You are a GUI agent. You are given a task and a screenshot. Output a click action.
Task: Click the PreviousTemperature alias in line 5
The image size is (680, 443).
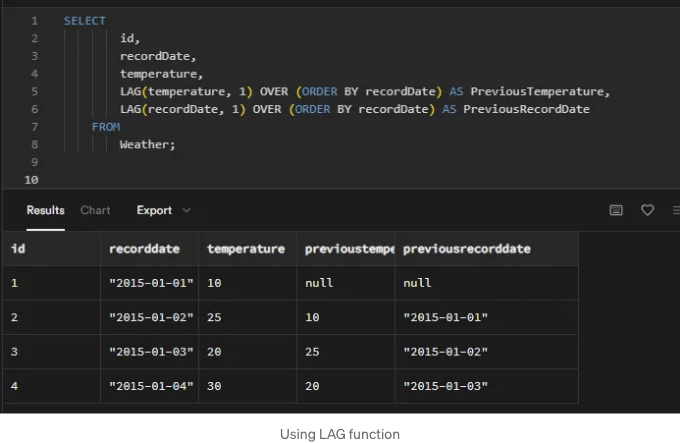(537, 91)
